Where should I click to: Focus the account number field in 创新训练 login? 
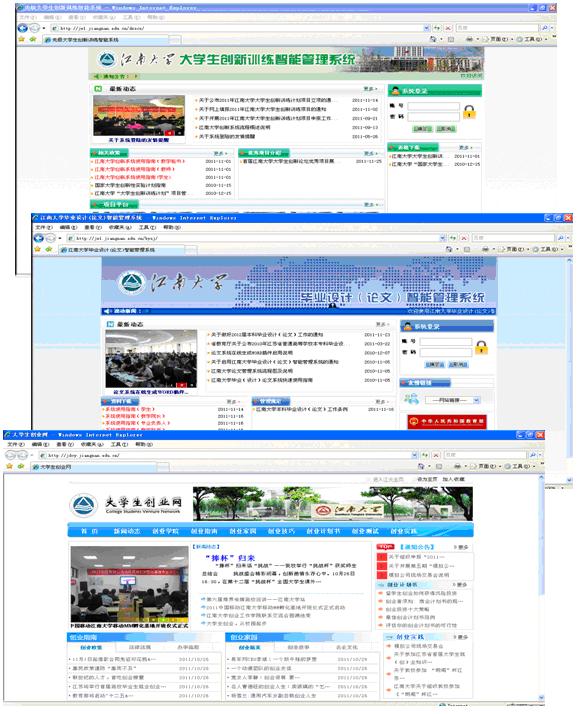click(433, 106)
